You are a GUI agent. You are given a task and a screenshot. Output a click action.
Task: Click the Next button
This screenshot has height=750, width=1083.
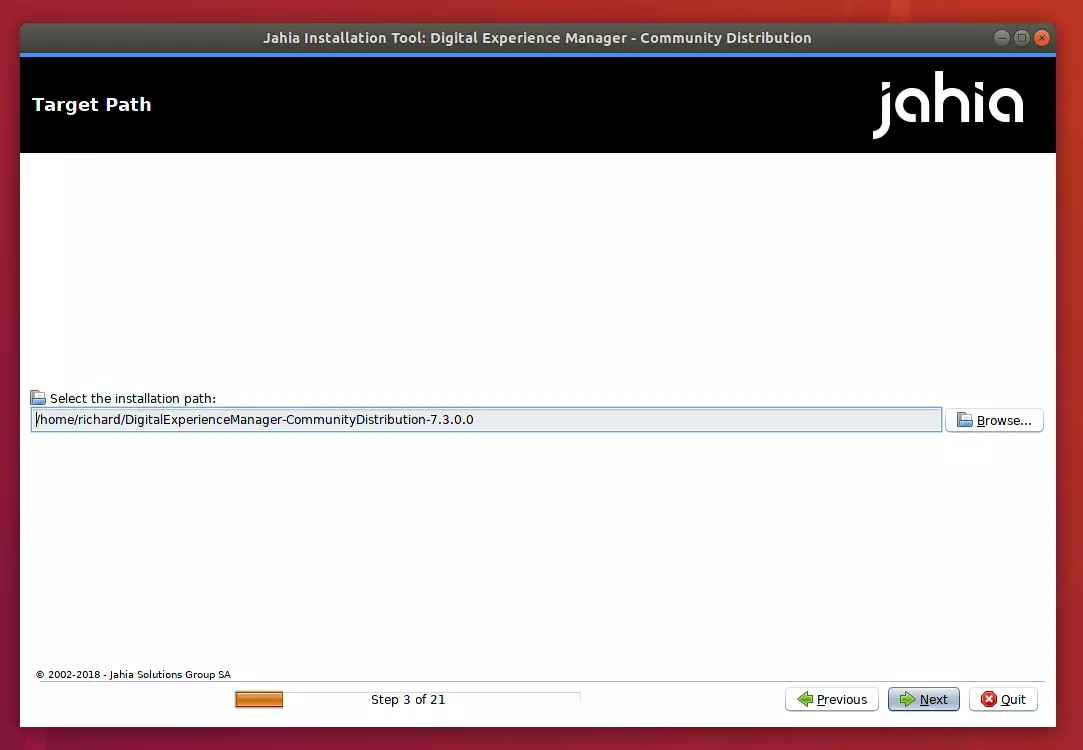pos(923,699)
